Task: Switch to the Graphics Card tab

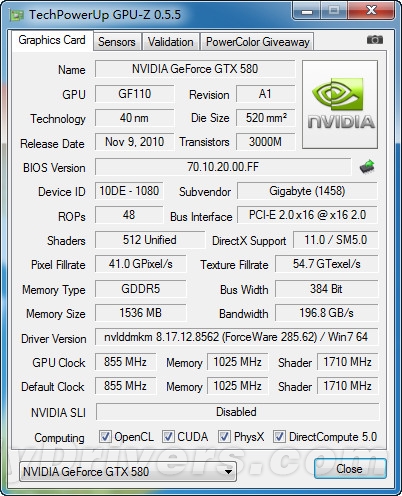Action: pyautogui.click(x=52, y=40)
